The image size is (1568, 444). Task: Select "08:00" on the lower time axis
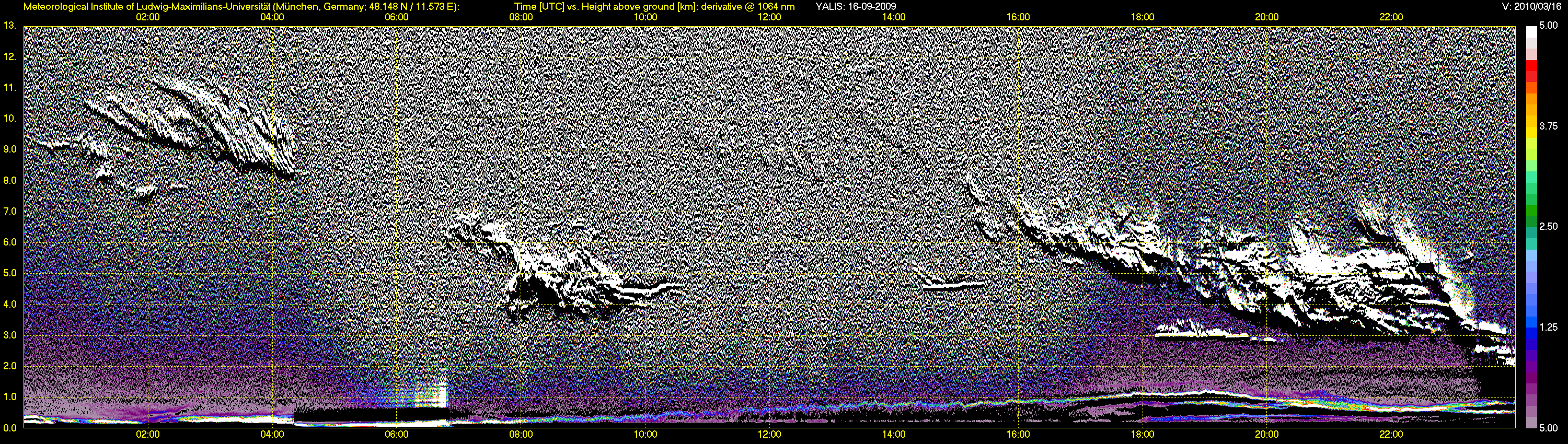521,434
